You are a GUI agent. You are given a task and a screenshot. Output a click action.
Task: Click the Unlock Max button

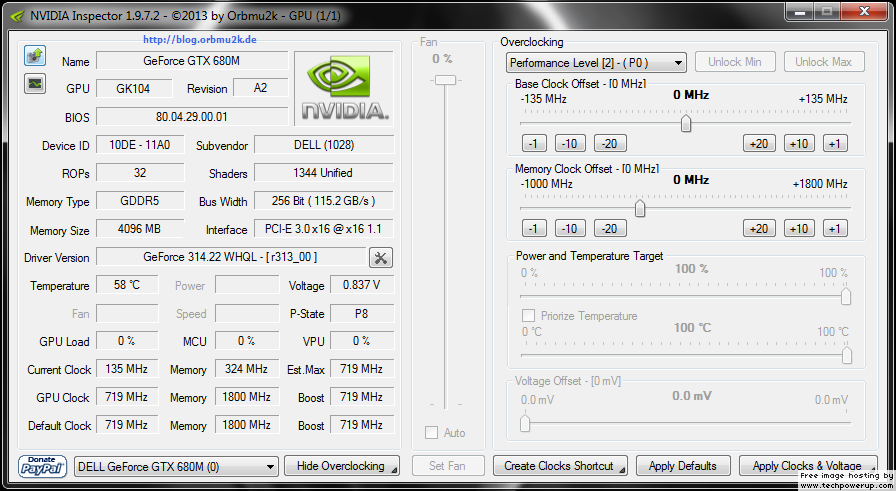point(823,62)
